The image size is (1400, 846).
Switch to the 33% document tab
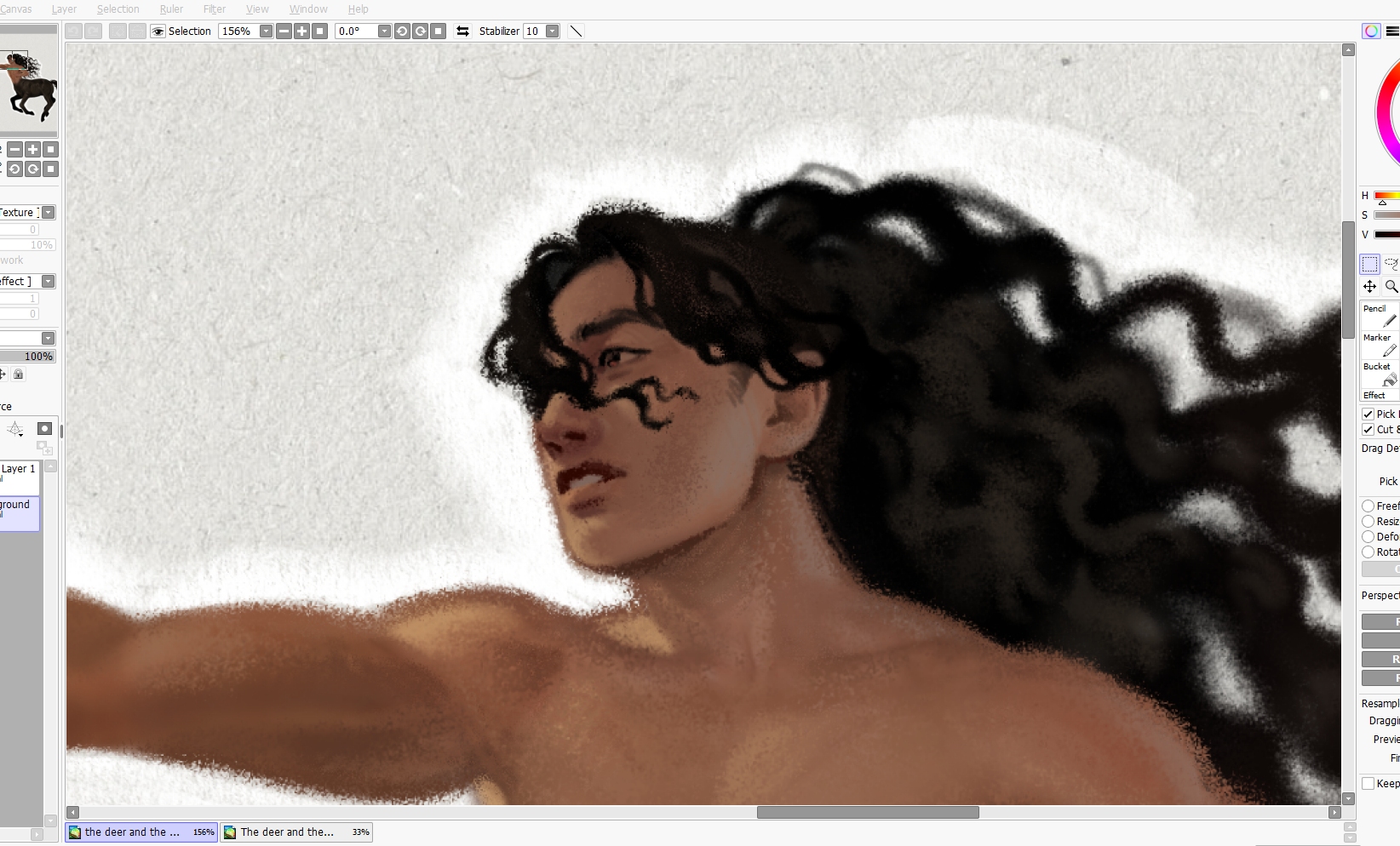click(296, 832)
